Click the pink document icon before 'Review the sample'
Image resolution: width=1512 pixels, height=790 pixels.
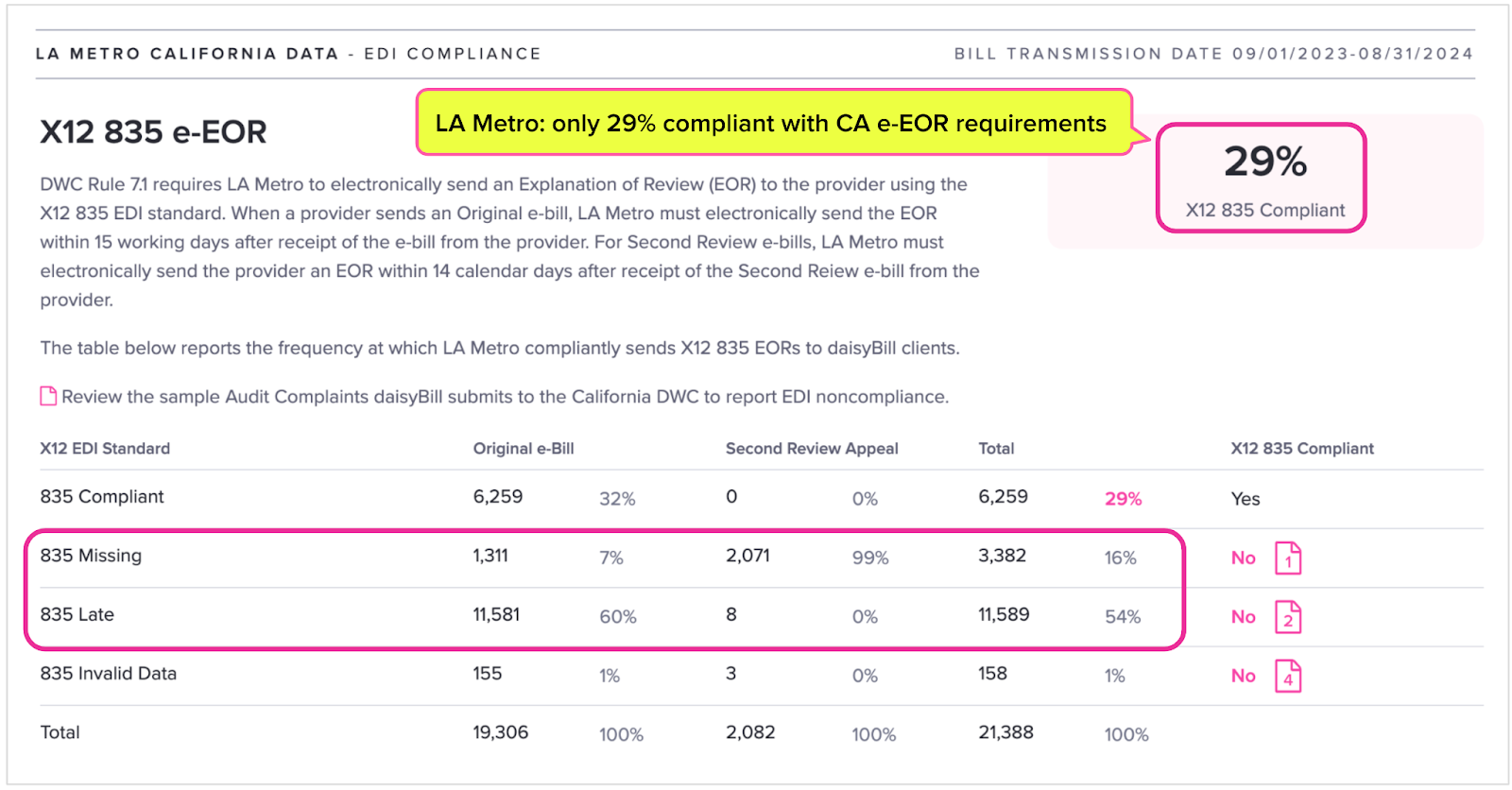48,396
